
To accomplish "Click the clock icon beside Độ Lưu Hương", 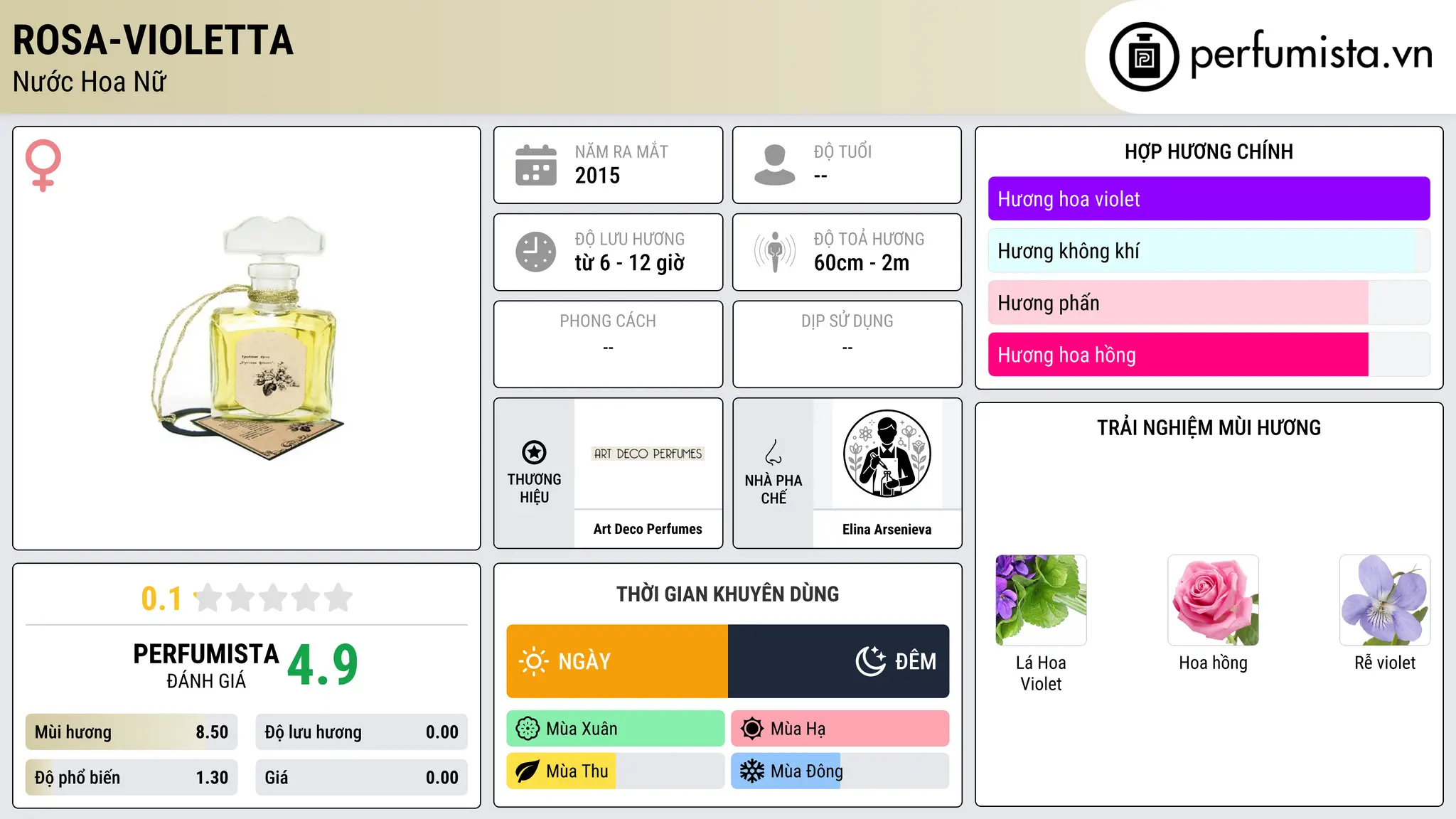I will coord(536,252).
